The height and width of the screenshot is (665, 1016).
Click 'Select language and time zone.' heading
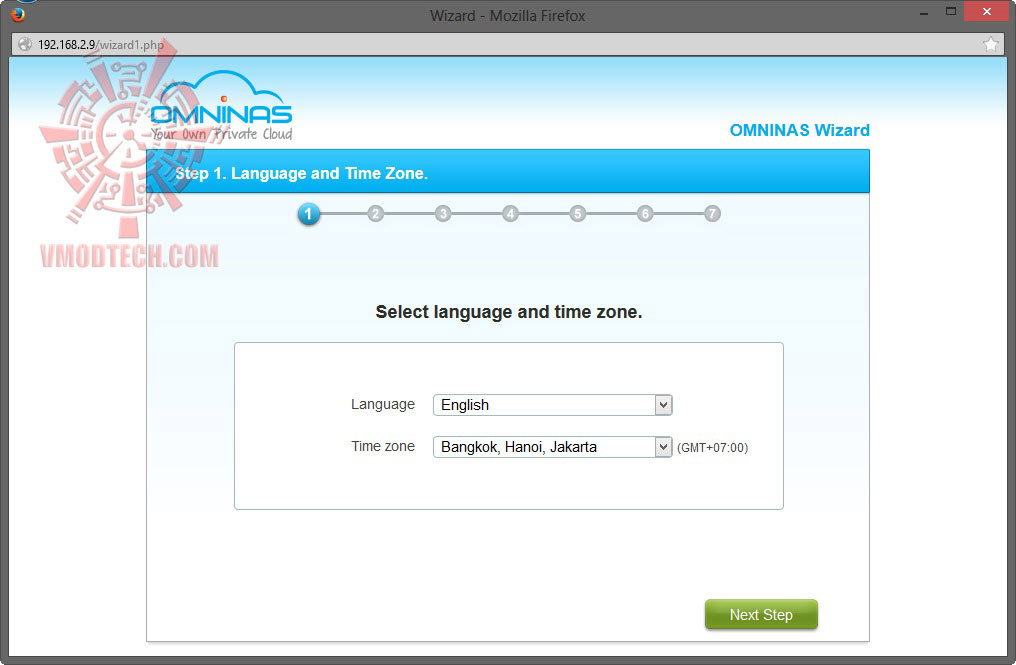pyautogui.click(x=509, y=312)
